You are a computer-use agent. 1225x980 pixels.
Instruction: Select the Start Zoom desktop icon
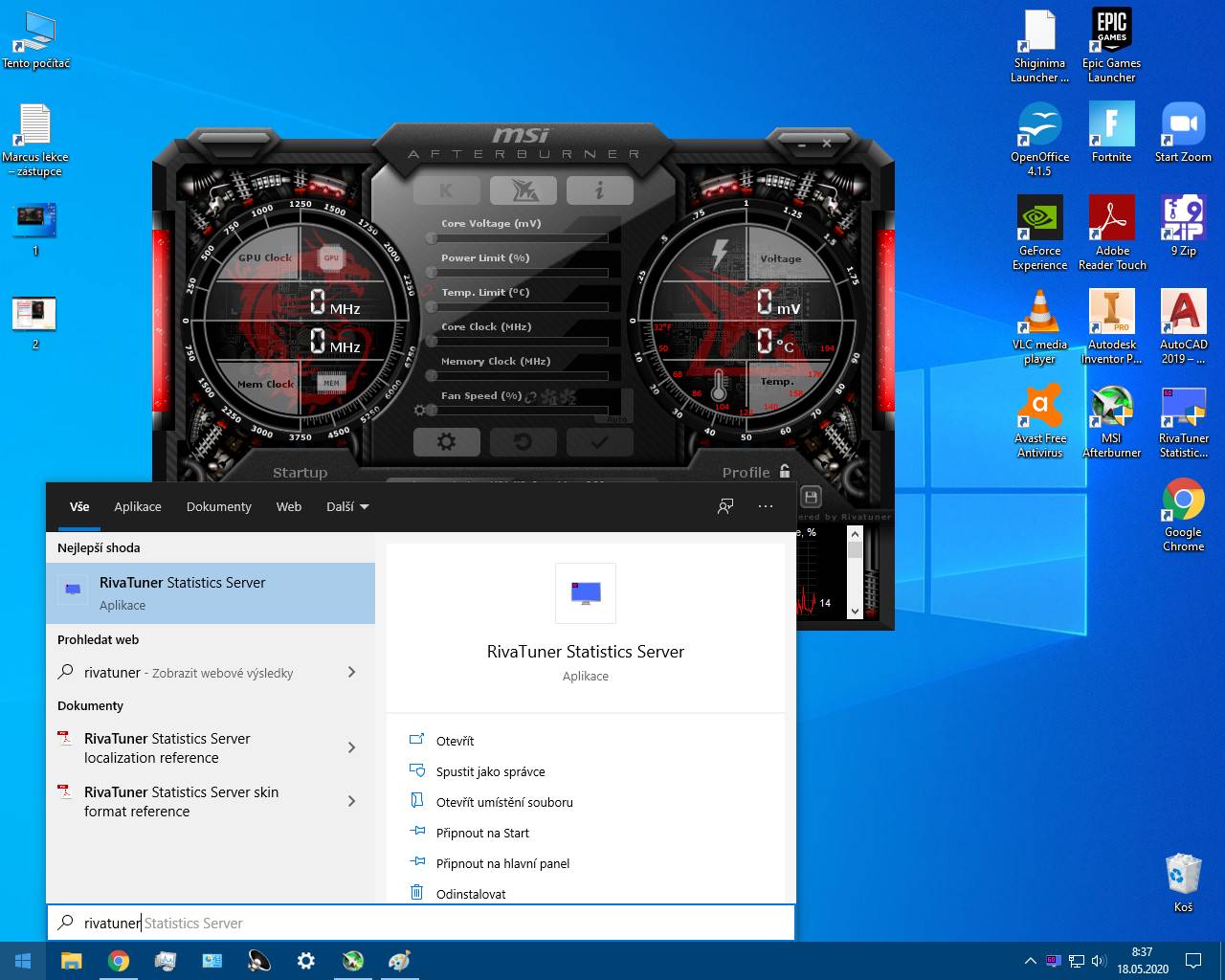tap(1183, 132)
